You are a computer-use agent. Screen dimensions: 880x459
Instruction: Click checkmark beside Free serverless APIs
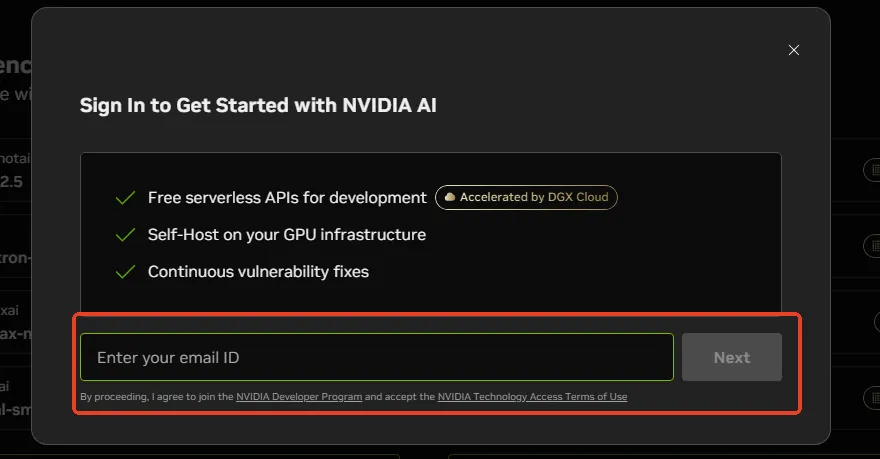125,197
